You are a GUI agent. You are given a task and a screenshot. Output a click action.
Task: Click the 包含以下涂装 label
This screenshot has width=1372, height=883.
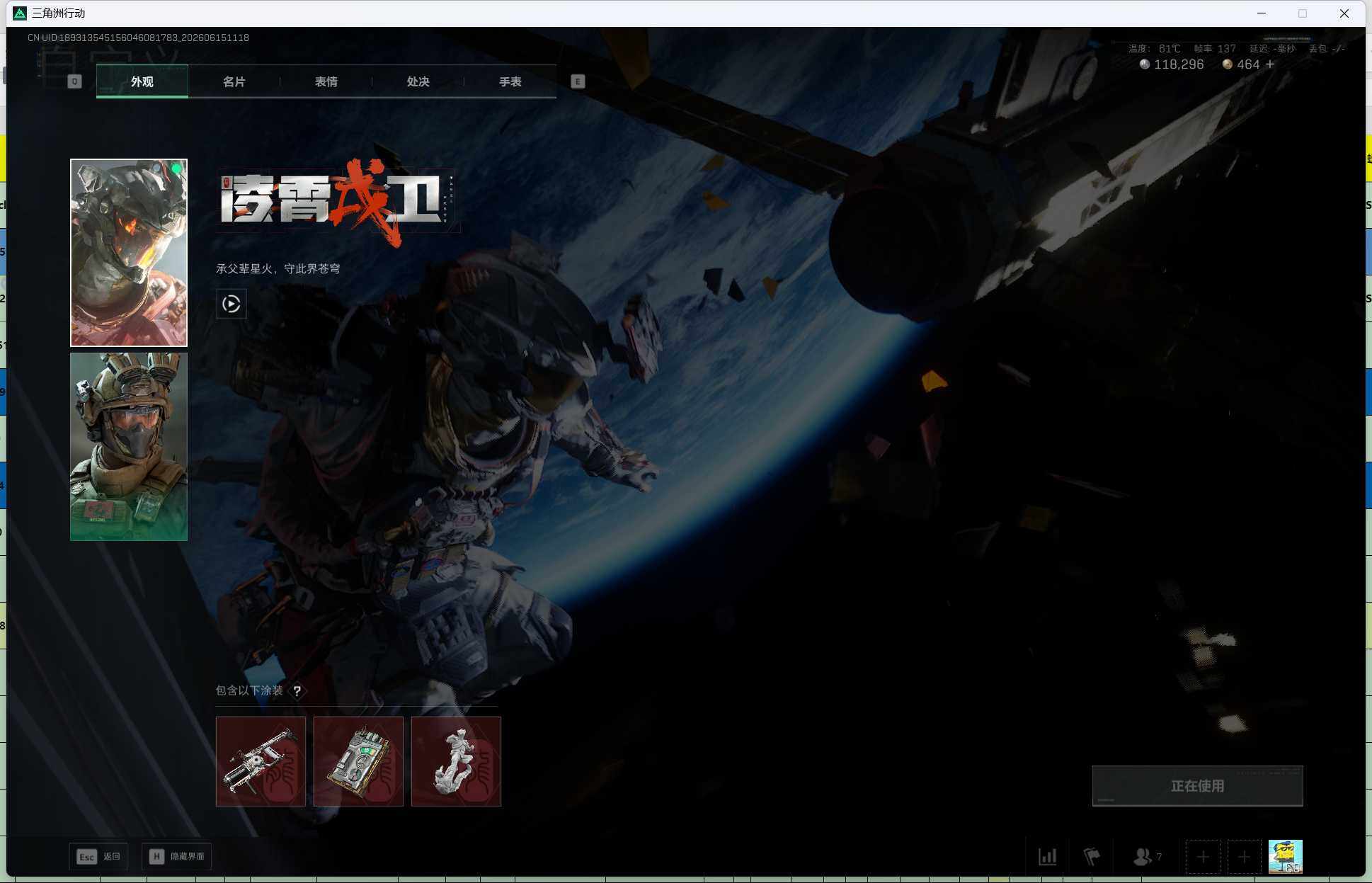[249, 691]
